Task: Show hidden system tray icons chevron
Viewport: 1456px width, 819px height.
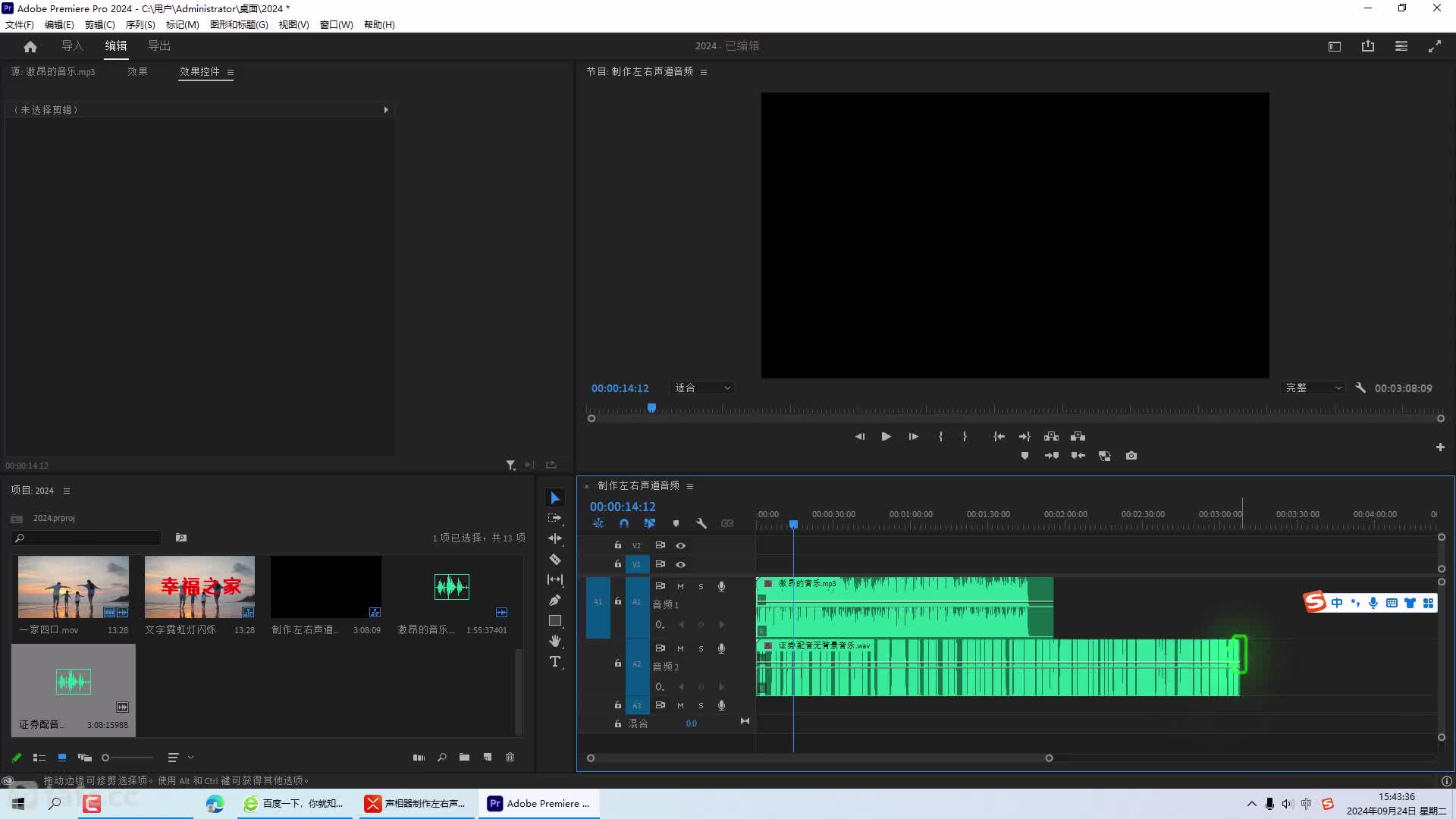Action: click(1251, 804)
